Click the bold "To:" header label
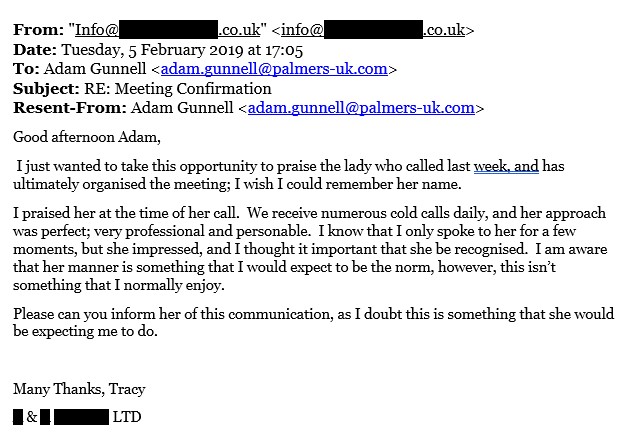This screenshot has height=435, width=631. click(x=26, y=69)
